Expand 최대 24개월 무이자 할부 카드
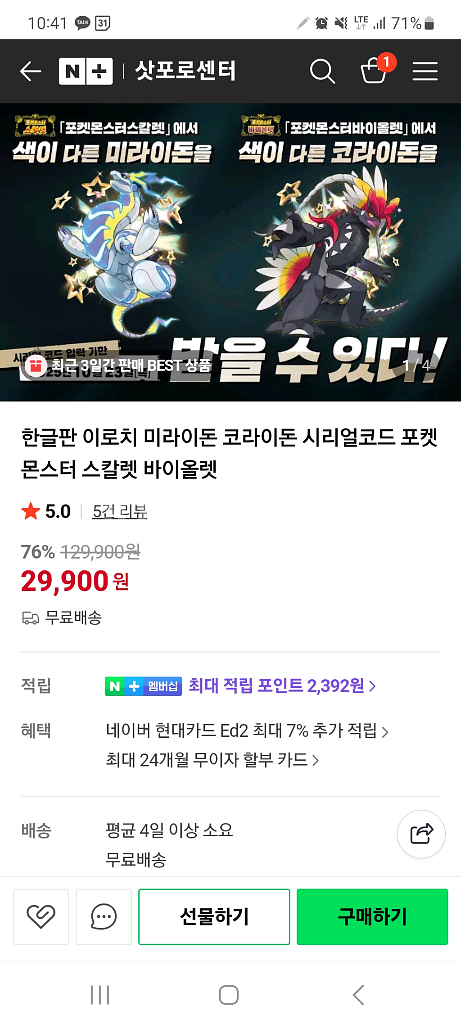 [x=212, y=760]
